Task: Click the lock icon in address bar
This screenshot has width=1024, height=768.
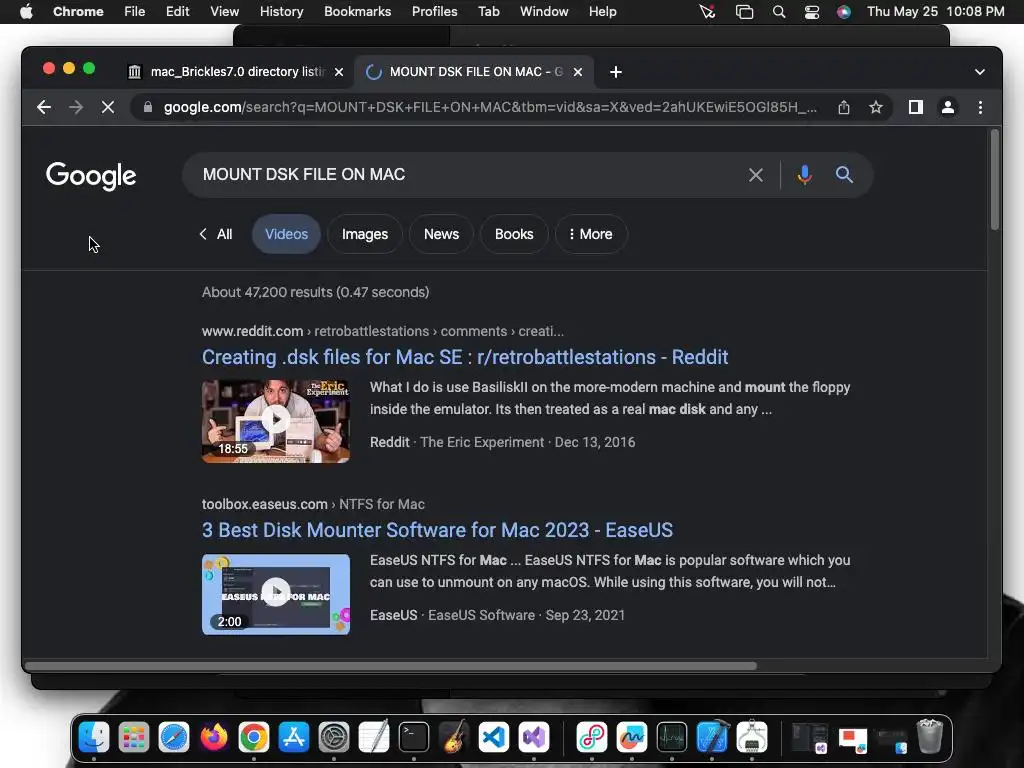Action: point(148,107)
